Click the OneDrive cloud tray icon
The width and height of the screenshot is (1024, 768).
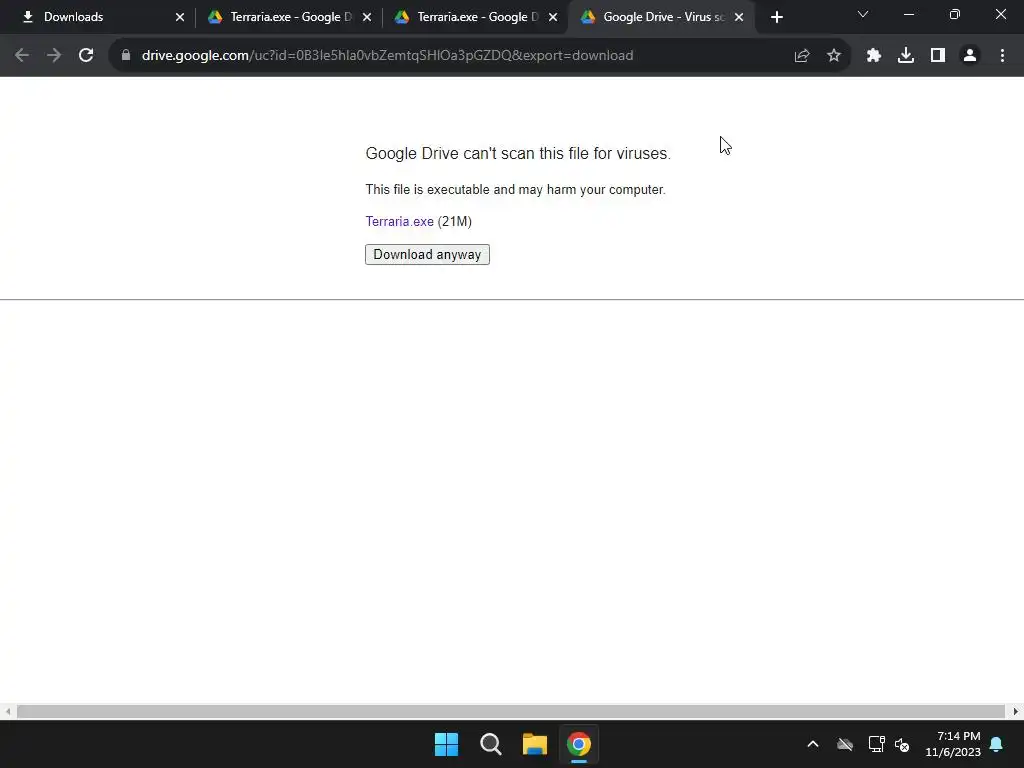click(x=845, y=744)
